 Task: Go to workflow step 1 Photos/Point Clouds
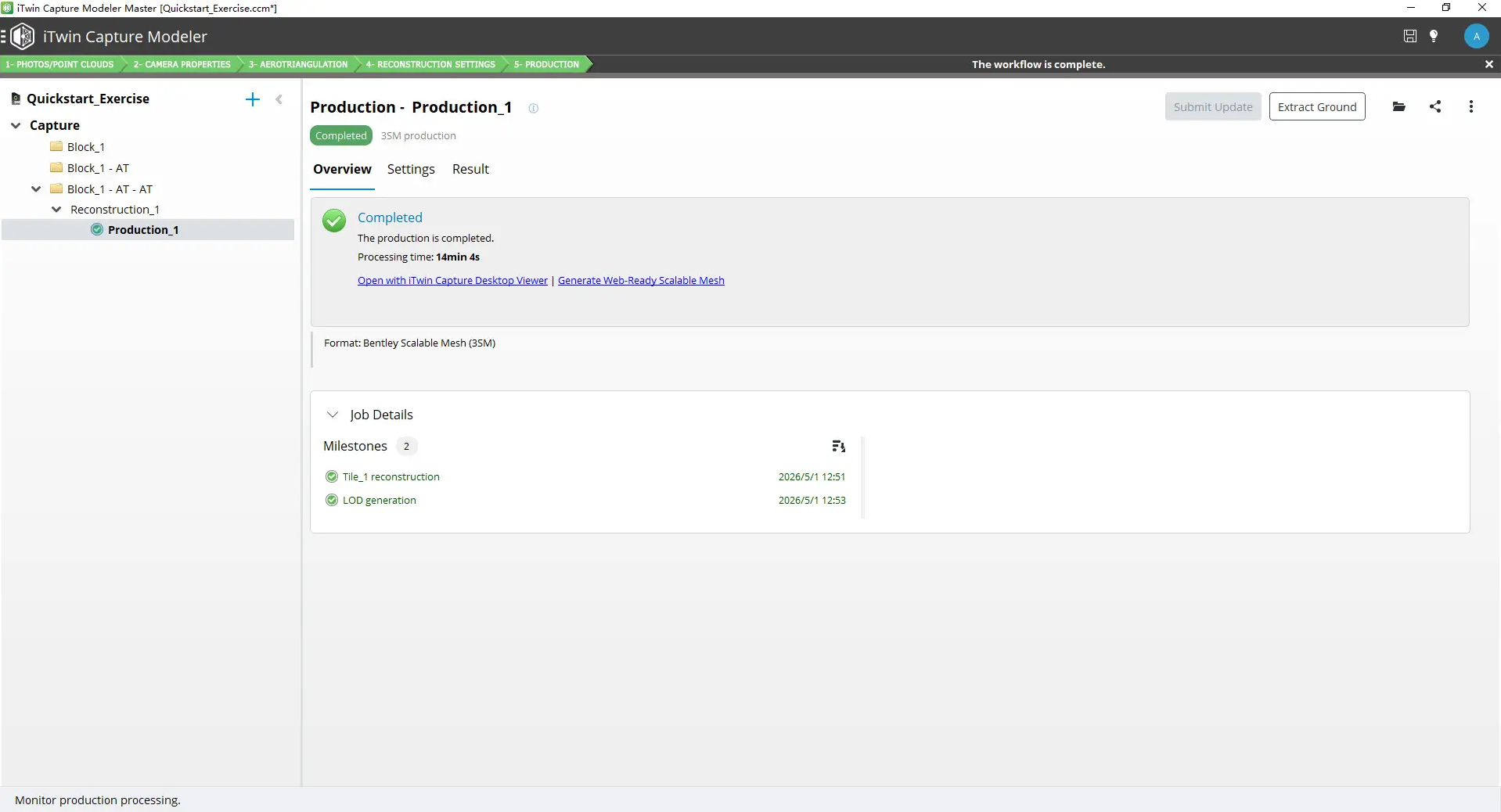click(x=61, y=64)
